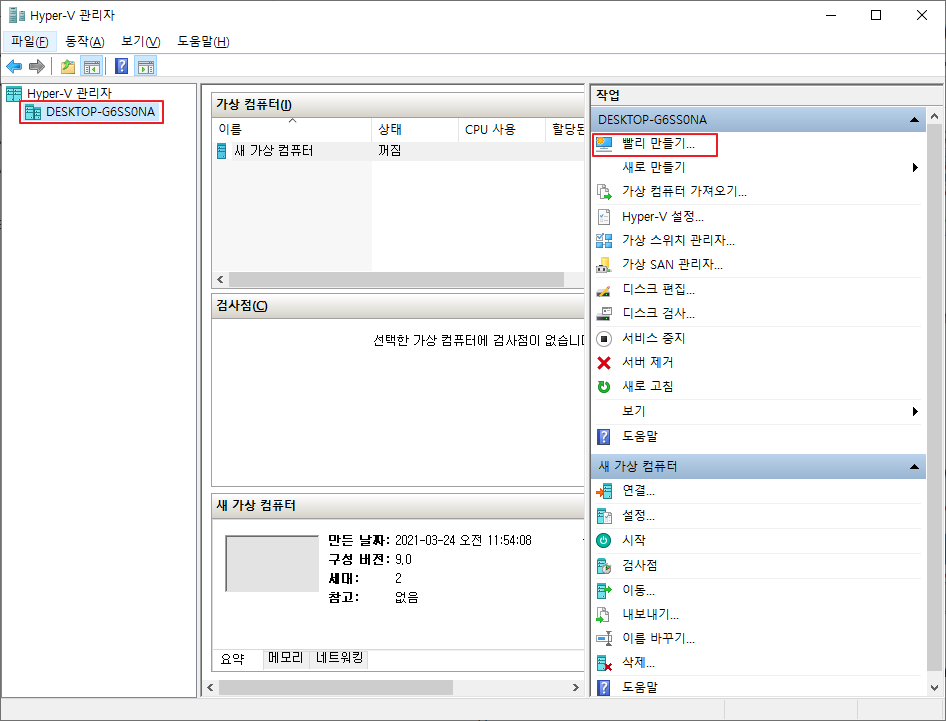Switch to the 네트워킹 tab

pyautogui.click(x=339, y=658)
